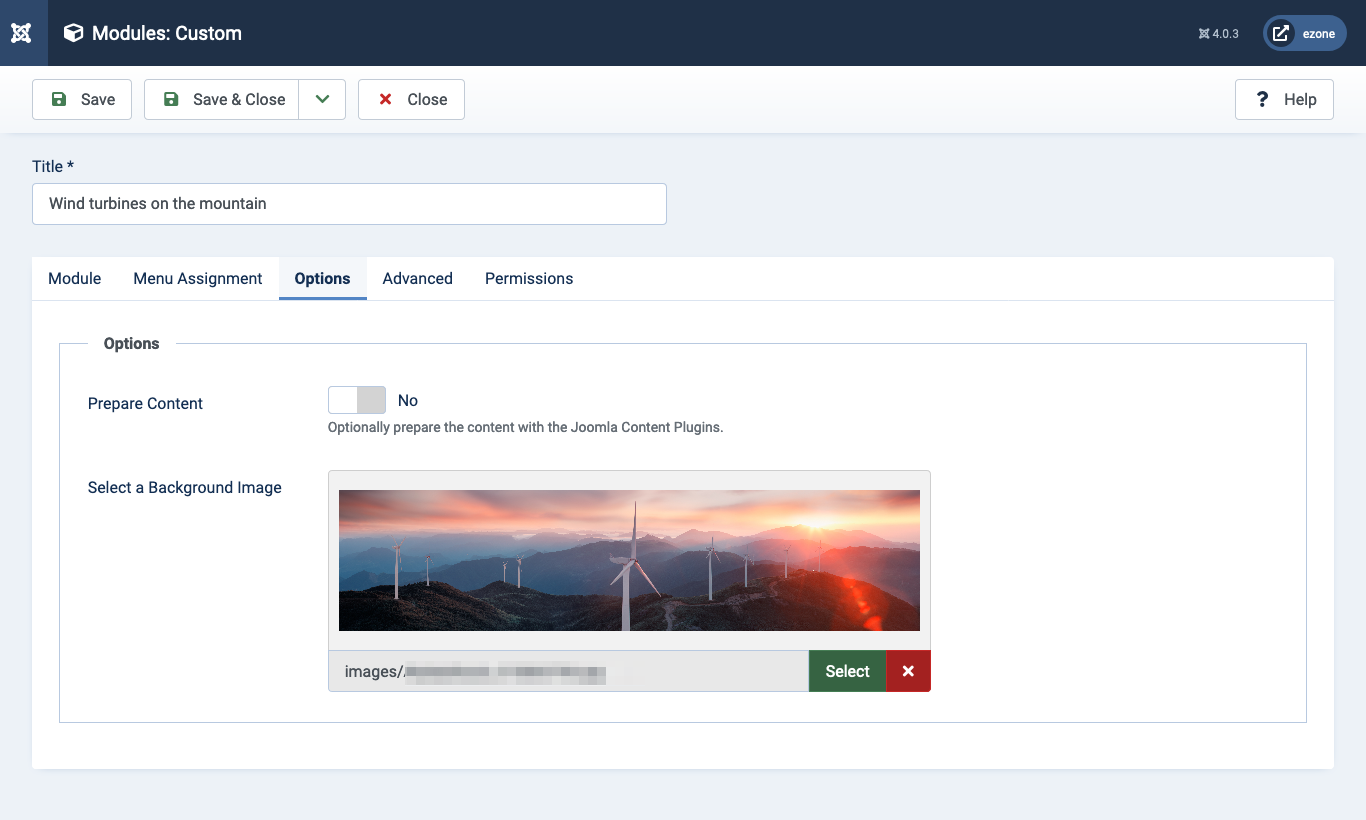Click the green save disk icon on Save
Screen dimensions: 1366x820
(58, 99)
